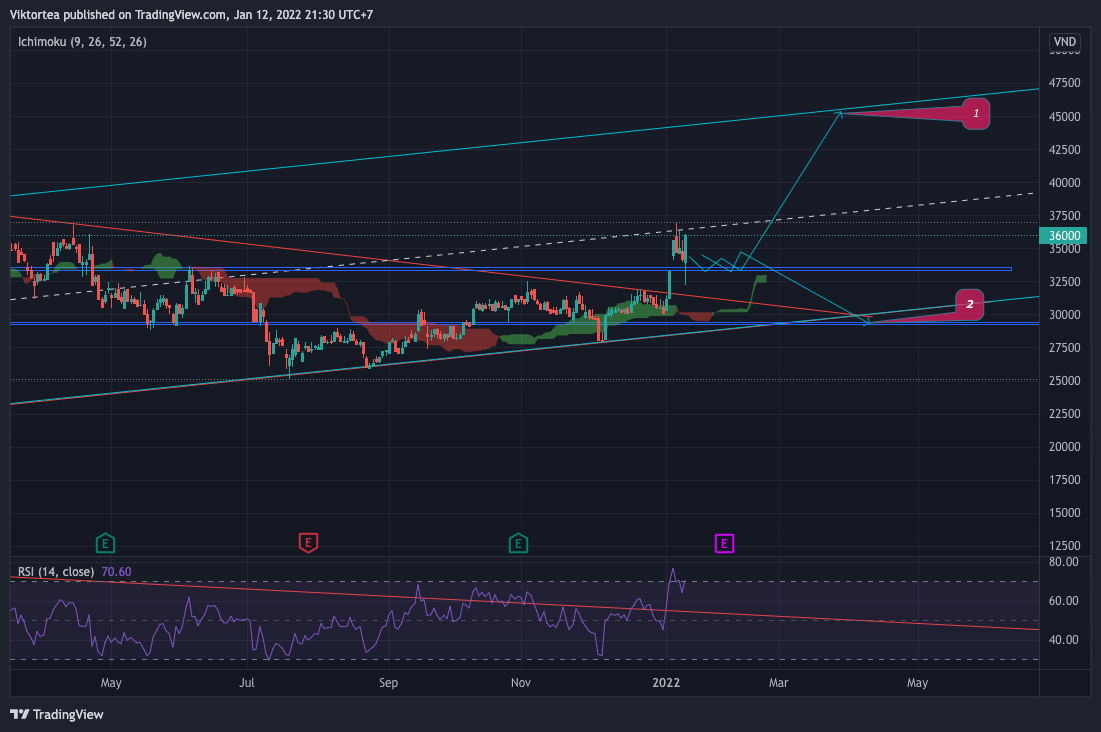
Task: Click the 60.00 RSI axis label
Action: 1064,601
